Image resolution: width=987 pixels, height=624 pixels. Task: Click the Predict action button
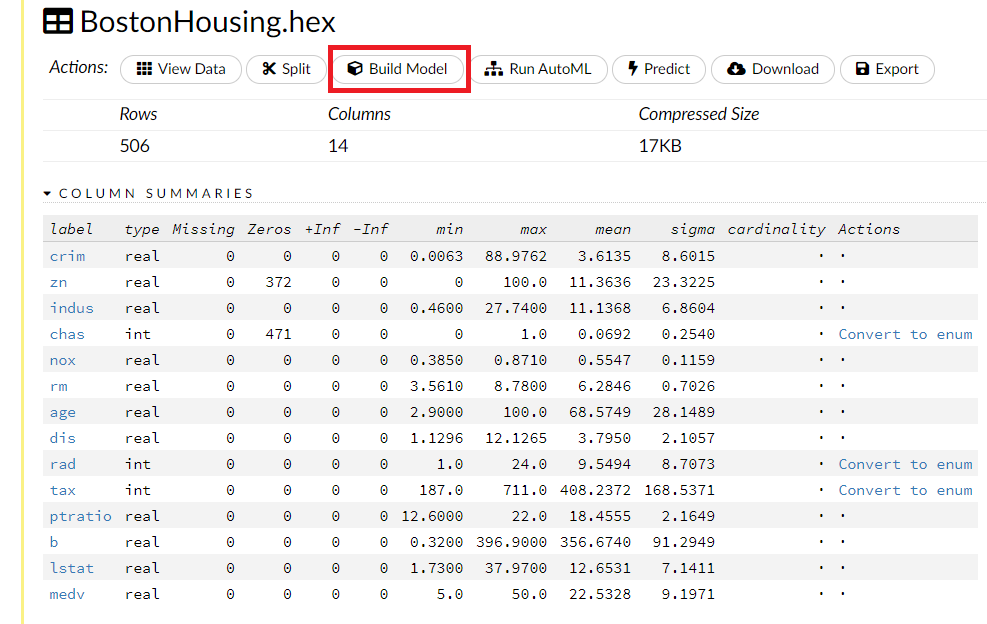click(659, 69)
